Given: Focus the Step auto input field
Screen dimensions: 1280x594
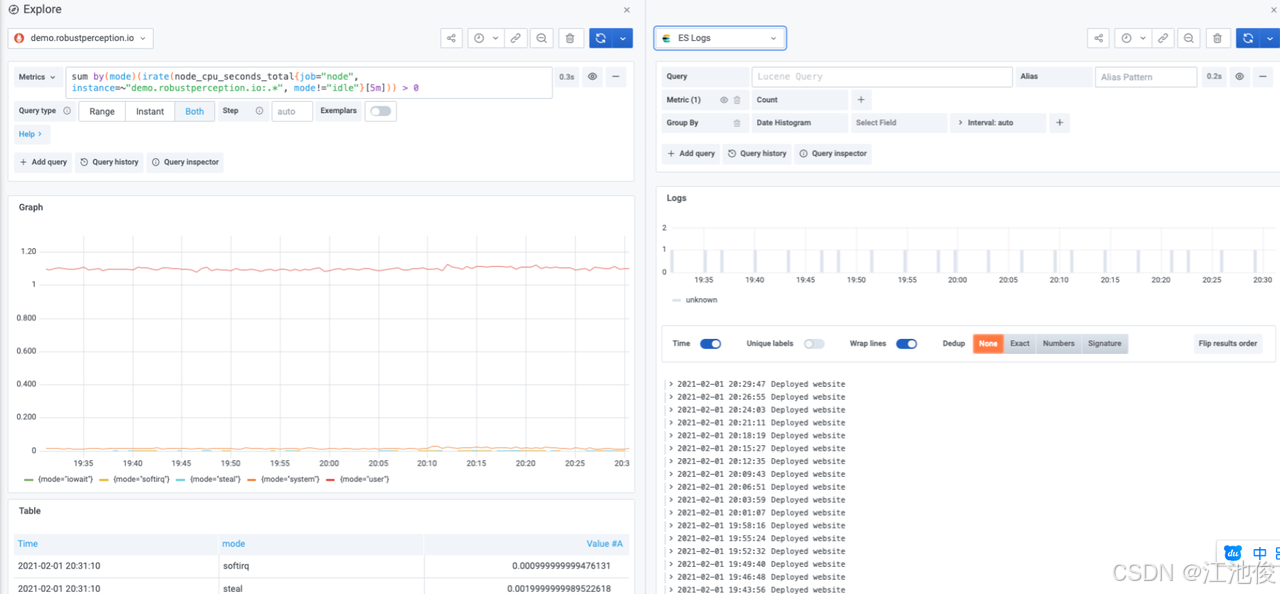Looking at the screenshot, I should coord(292,111).
